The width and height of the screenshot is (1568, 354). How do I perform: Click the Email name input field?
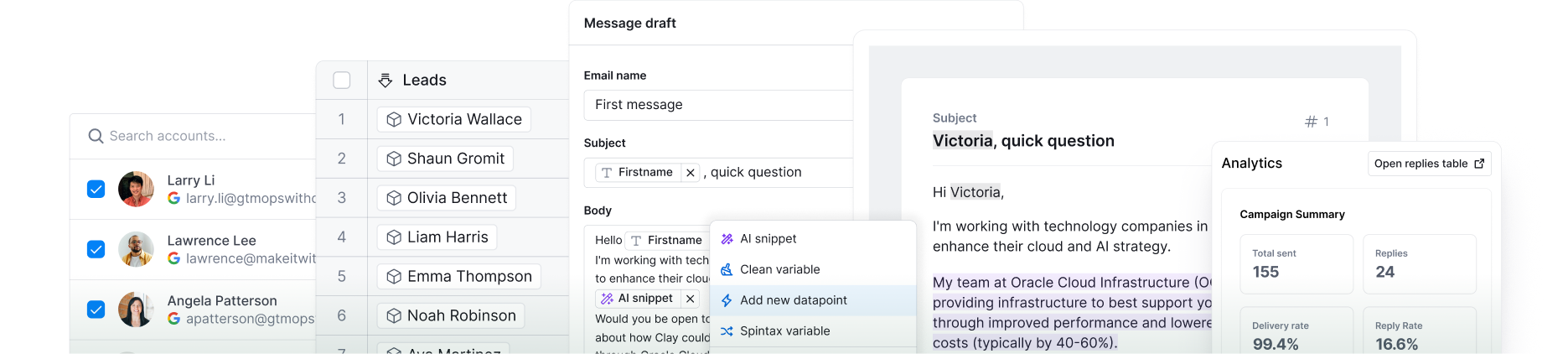[x=717, y=105]
